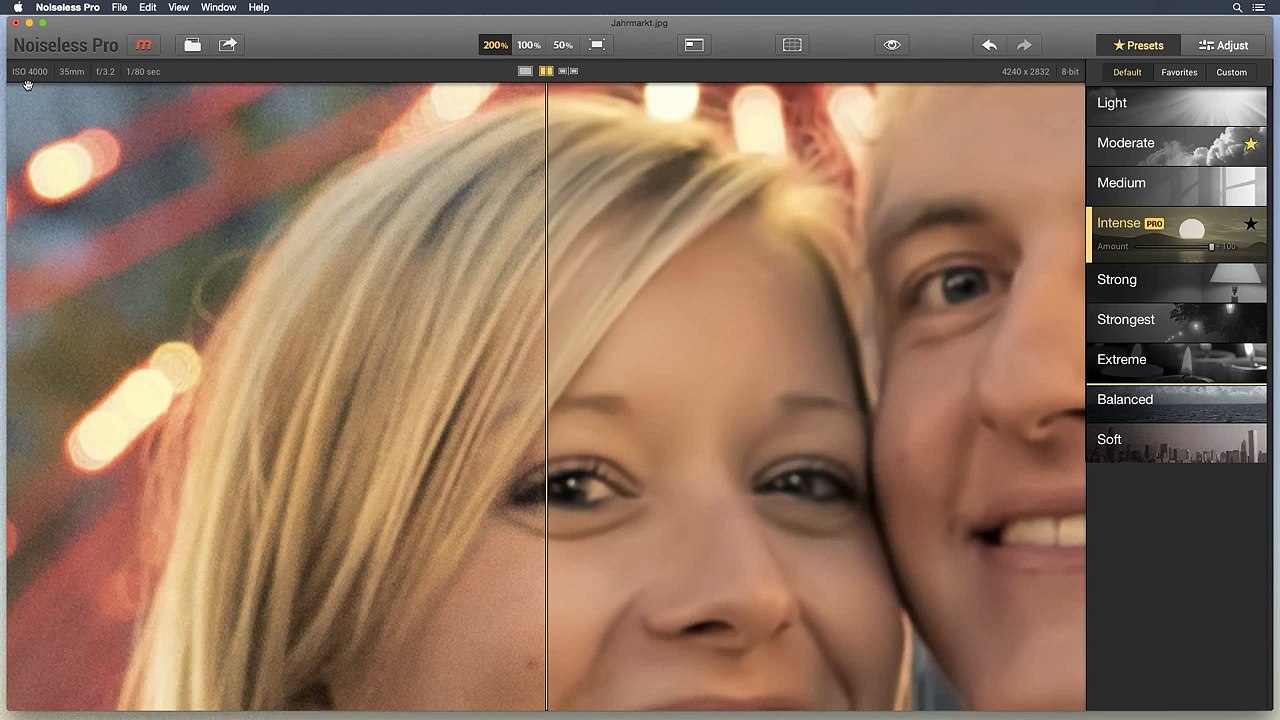The image size is (1280, 720).
Task: Open the Adjust panel
Action: coord(1224,45)
